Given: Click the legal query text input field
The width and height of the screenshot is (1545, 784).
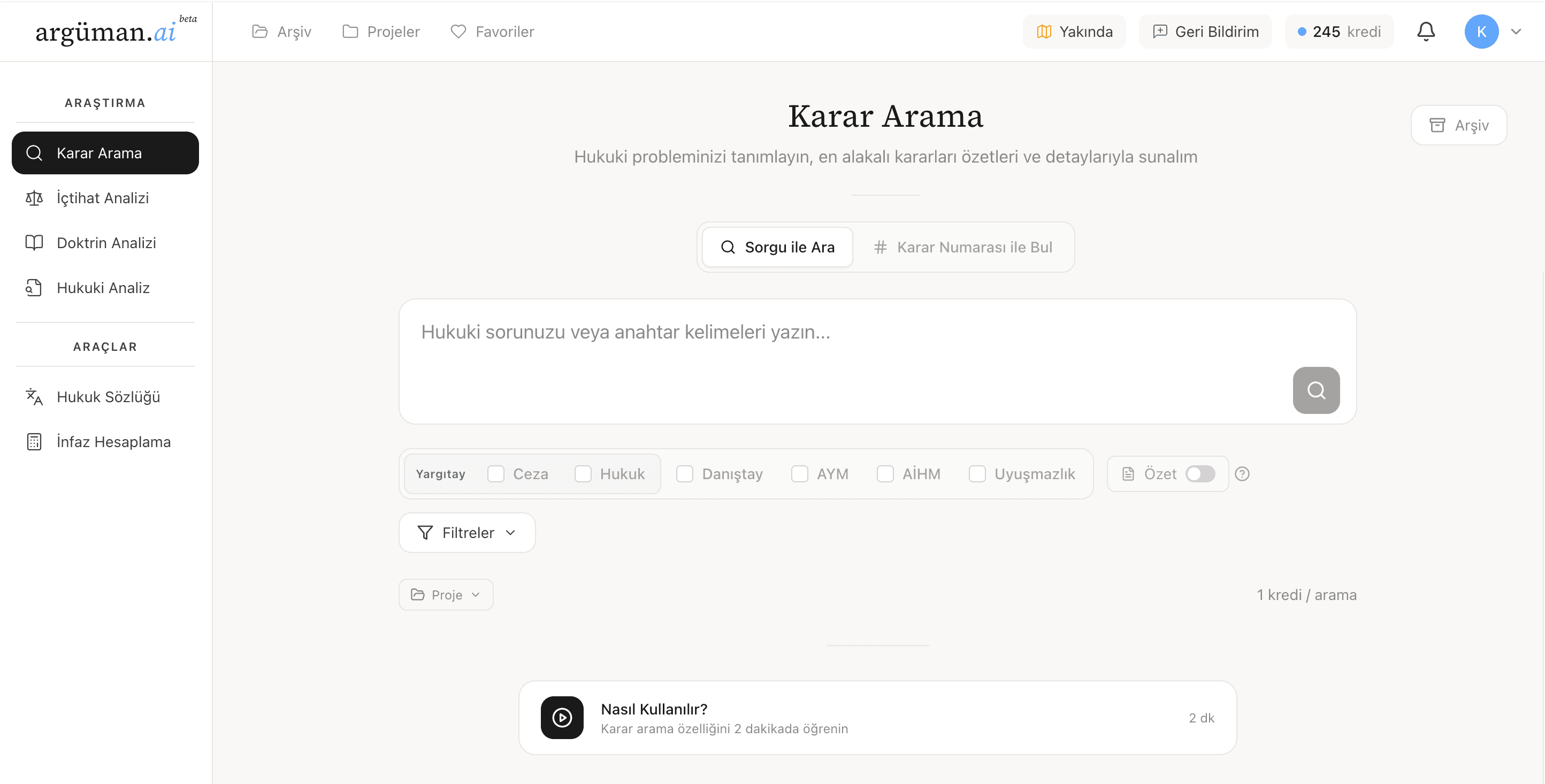Looking at the screenshot, I should pos(877,361).
